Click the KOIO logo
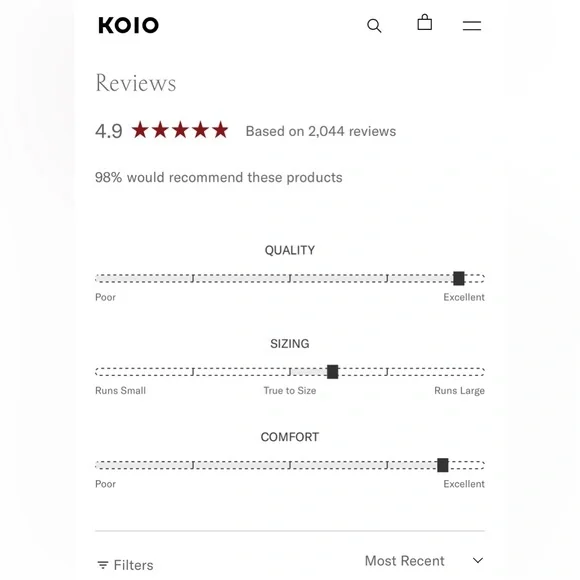Viewport: 580px width, 580px height. [x=128, y=26]
